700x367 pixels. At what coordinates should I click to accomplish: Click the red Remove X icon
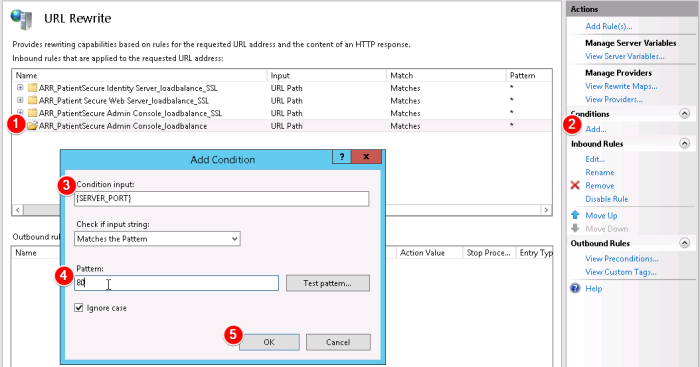pos(575,185)
